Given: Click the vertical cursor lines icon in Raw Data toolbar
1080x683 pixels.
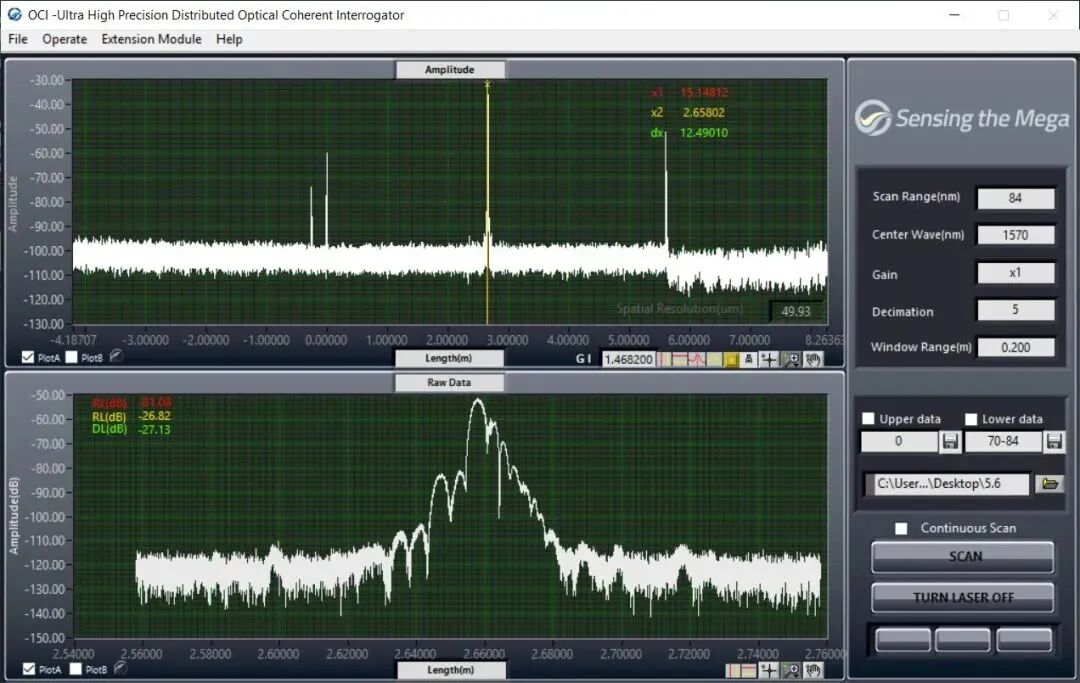Looking at the screenshot, I should click(733, 670).
